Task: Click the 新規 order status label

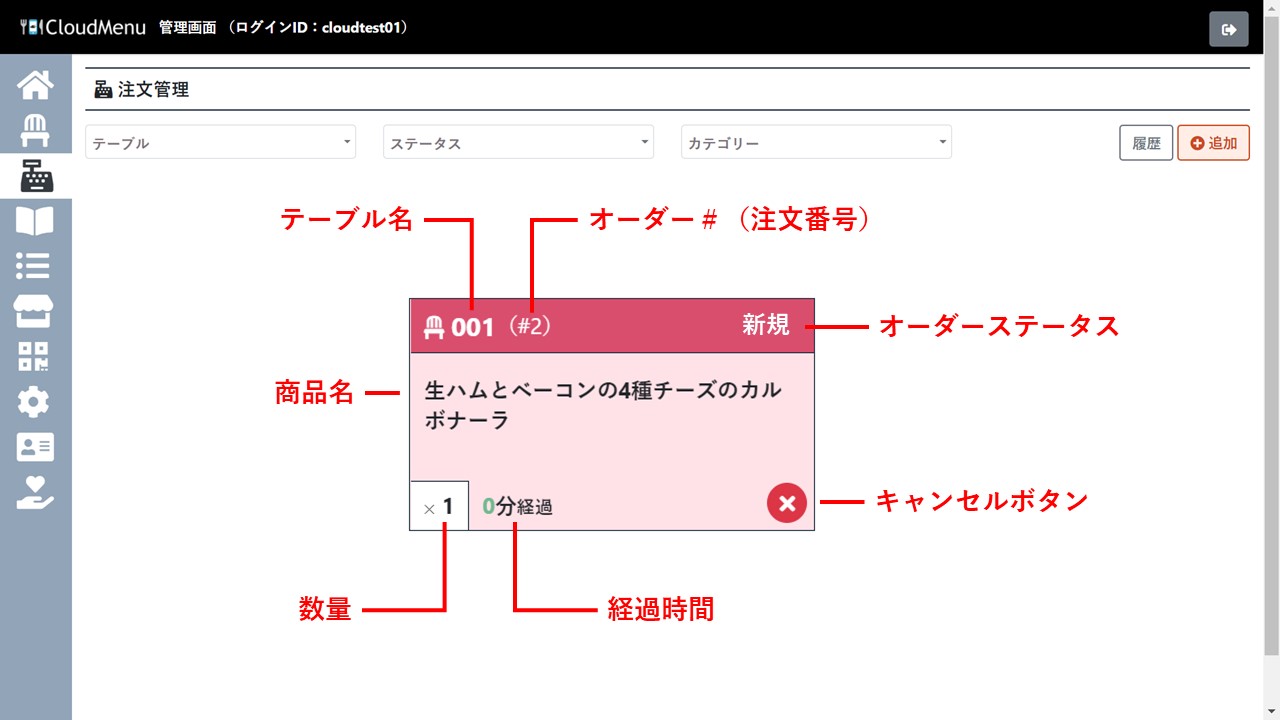Action: 766,325
